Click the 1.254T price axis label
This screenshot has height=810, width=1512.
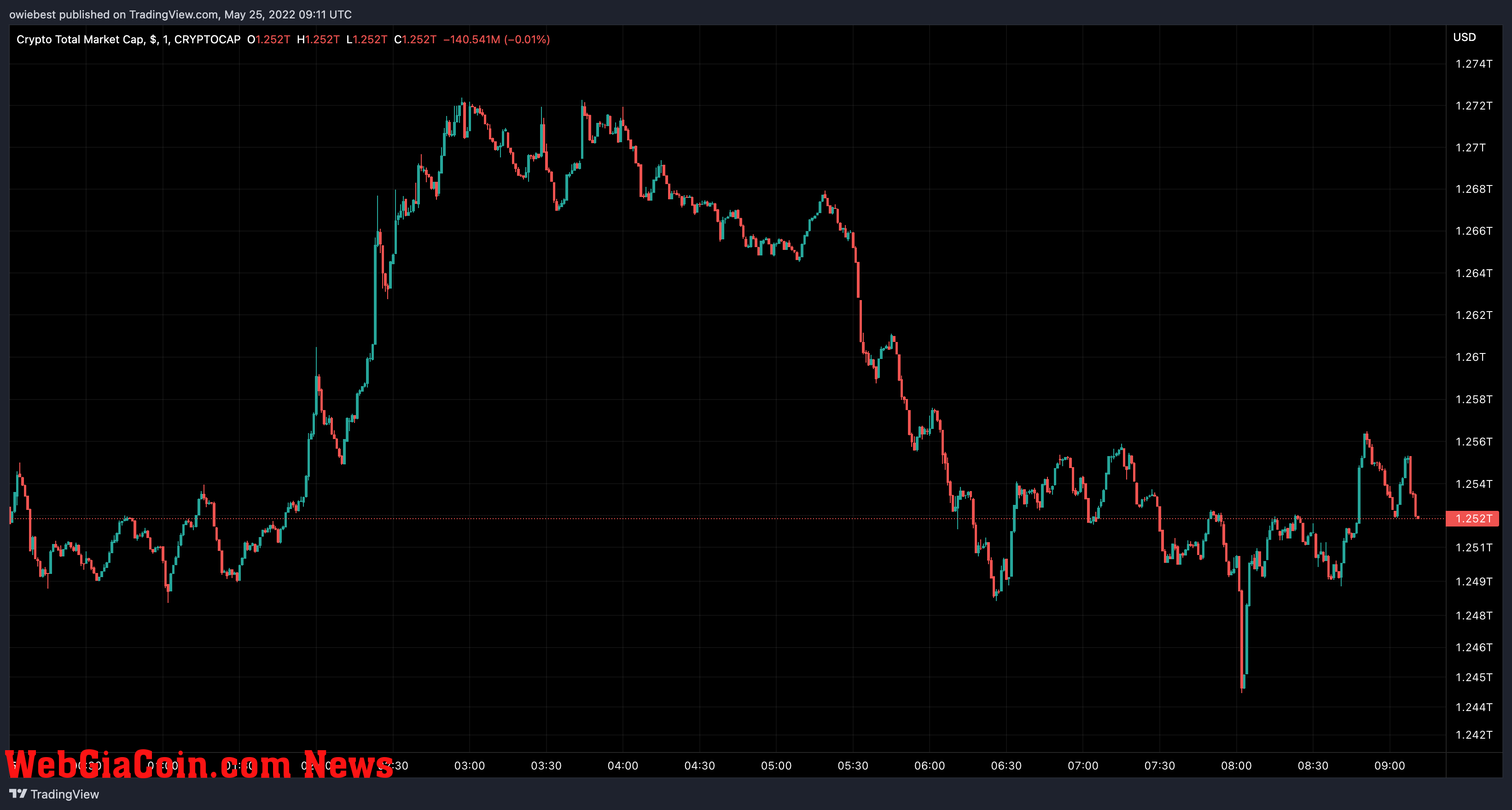tap(1474, 484)
